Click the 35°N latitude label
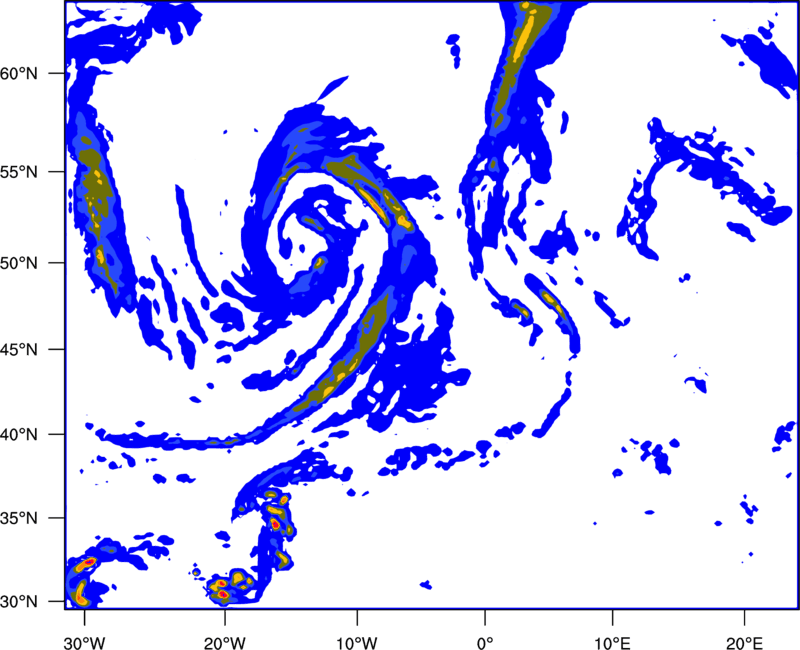 click(19, 518)
